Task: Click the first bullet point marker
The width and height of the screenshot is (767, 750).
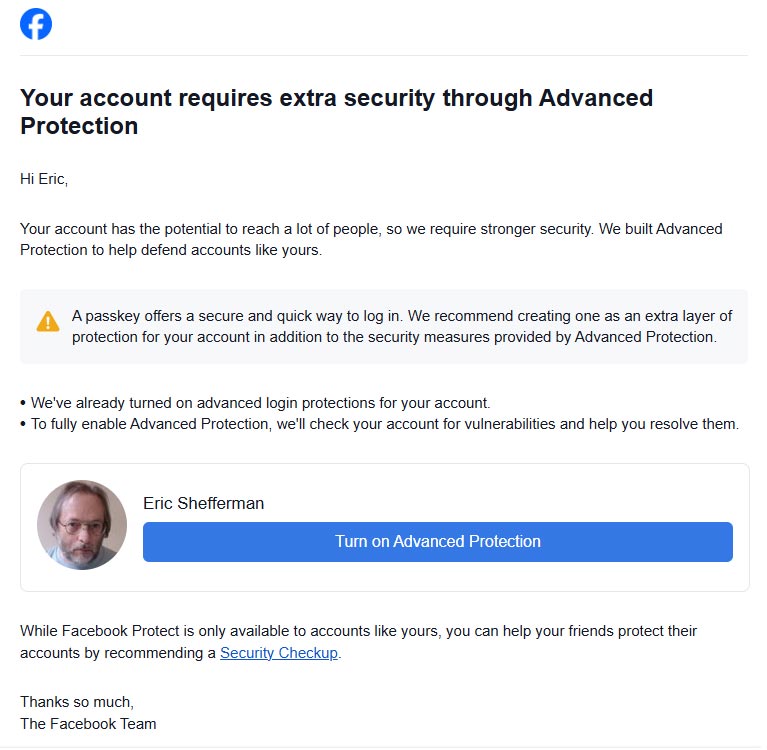Action: 23,404
